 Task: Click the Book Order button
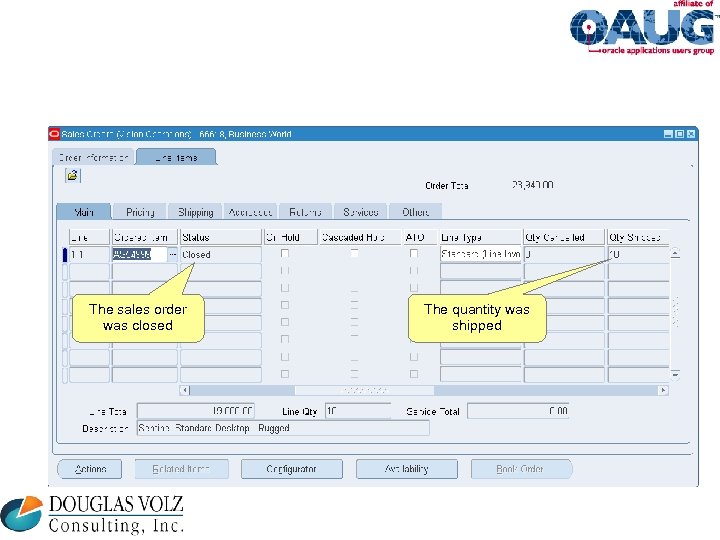(522, 469)
